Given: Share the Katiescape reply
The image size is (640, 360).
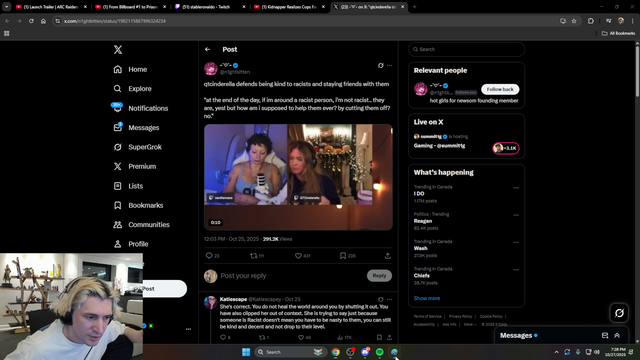Looking at the screenshot, I should click(x=389, y=337).
